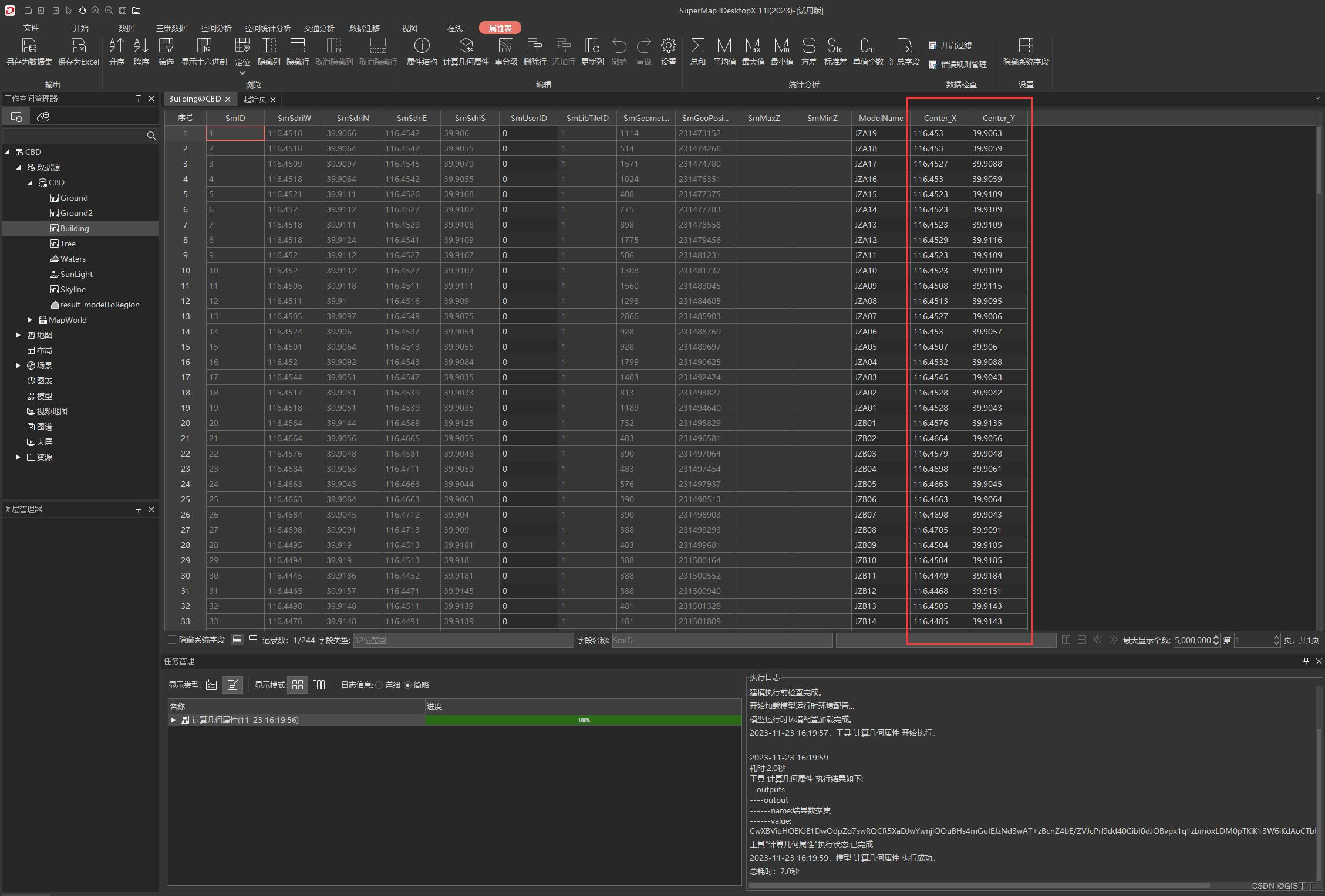Calculate 标准差 standard deviation
Viewport: 1325px width, 896px height.
coord(835,52)
